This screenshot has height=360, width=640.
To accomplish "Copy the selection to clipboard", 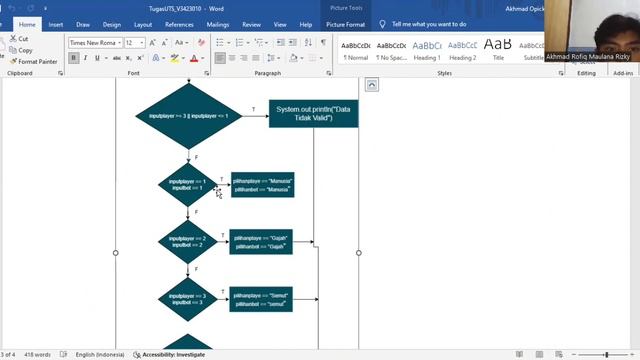I will coord(20,50).
